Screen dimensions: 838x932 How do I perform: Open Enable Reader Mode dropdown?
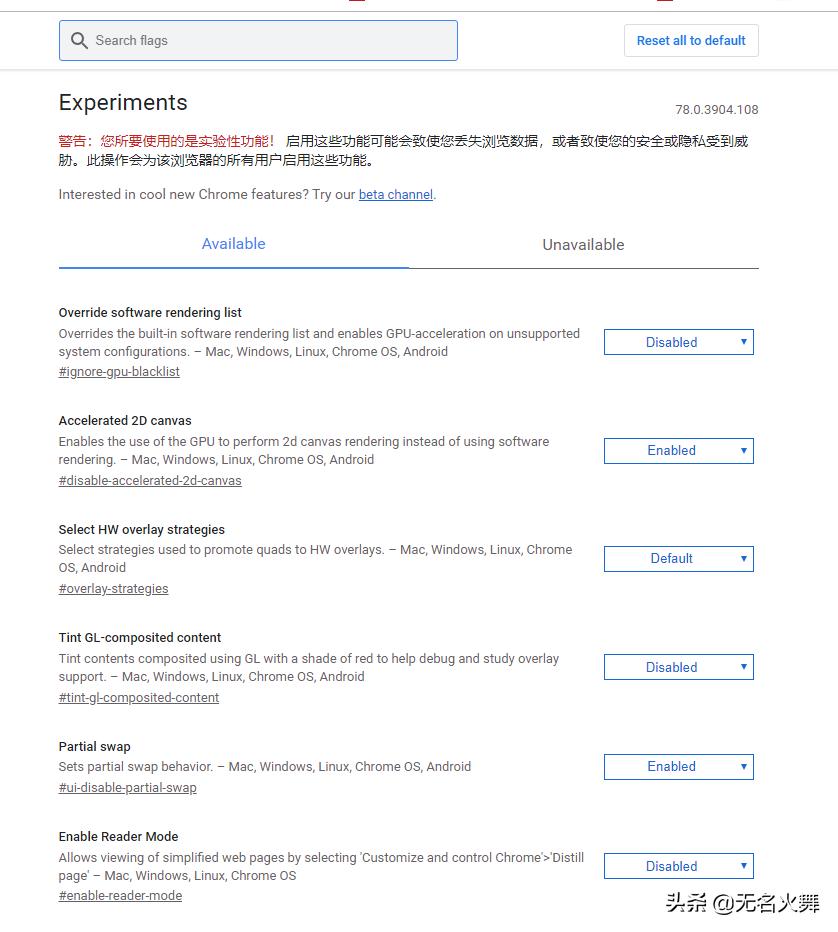click(x=678, y=866)
